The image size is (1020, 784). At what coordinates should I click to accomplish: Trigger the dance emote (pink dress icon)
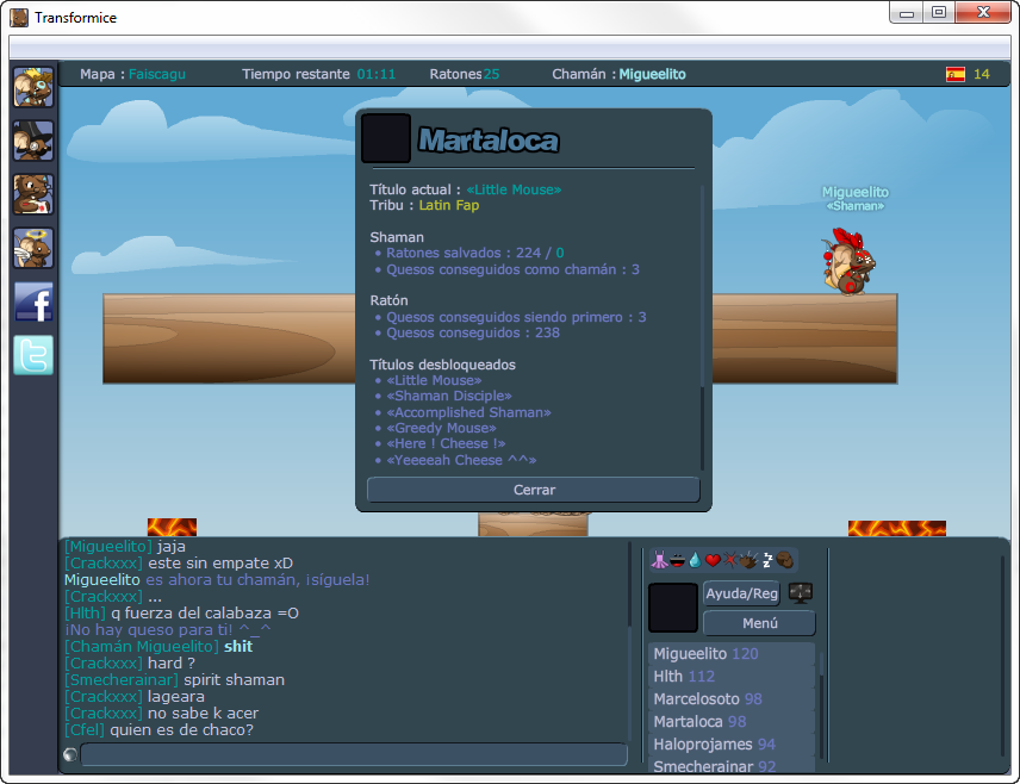(x=659, y=560)
